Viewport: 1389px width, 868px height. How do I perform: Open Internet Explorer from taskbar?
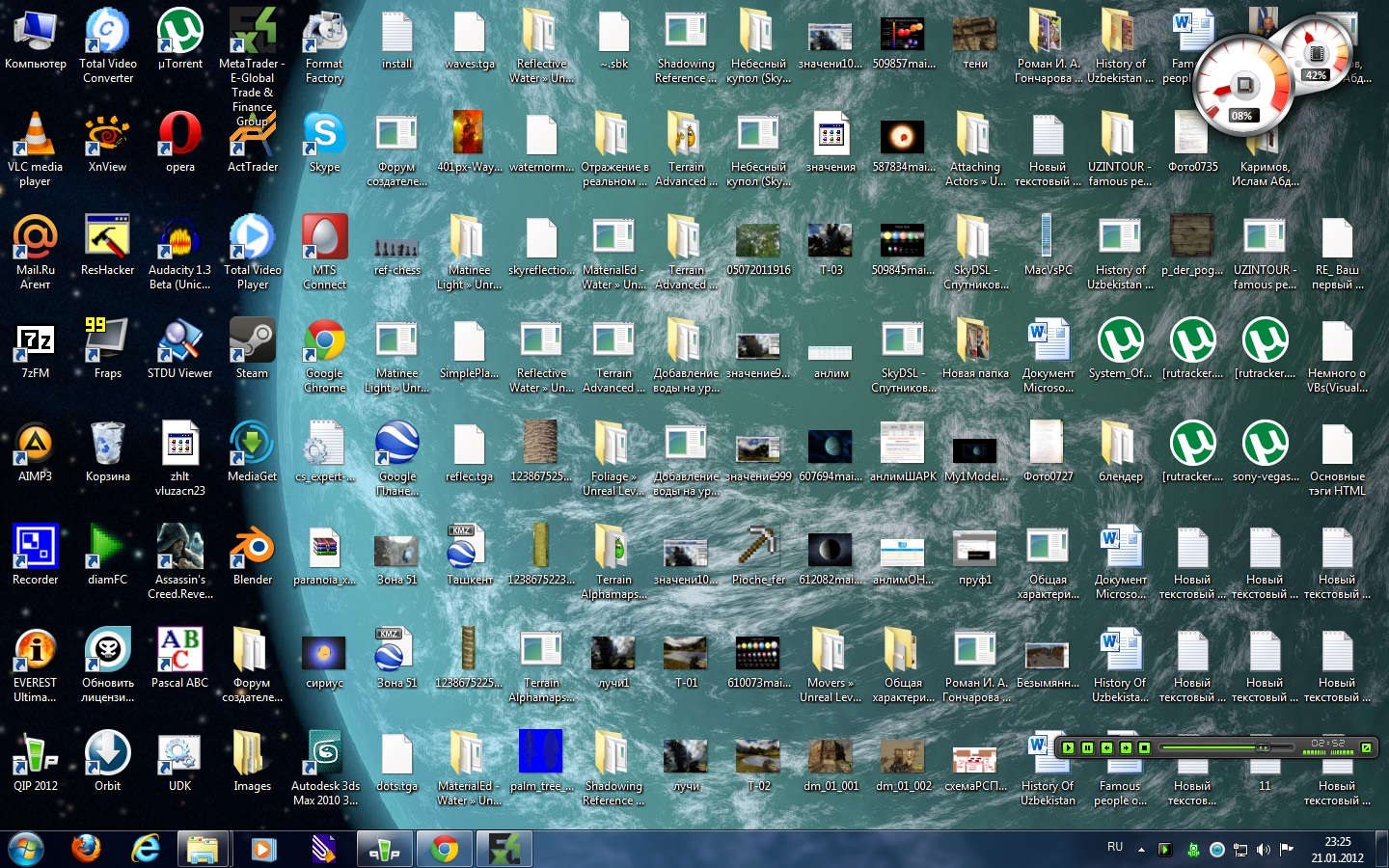pos(146,849)
